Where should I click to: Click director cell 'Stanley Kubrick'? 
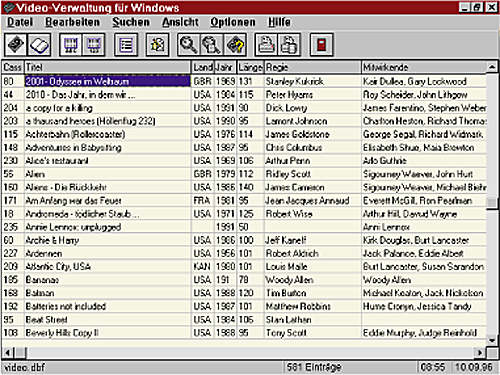coord(313,81)
